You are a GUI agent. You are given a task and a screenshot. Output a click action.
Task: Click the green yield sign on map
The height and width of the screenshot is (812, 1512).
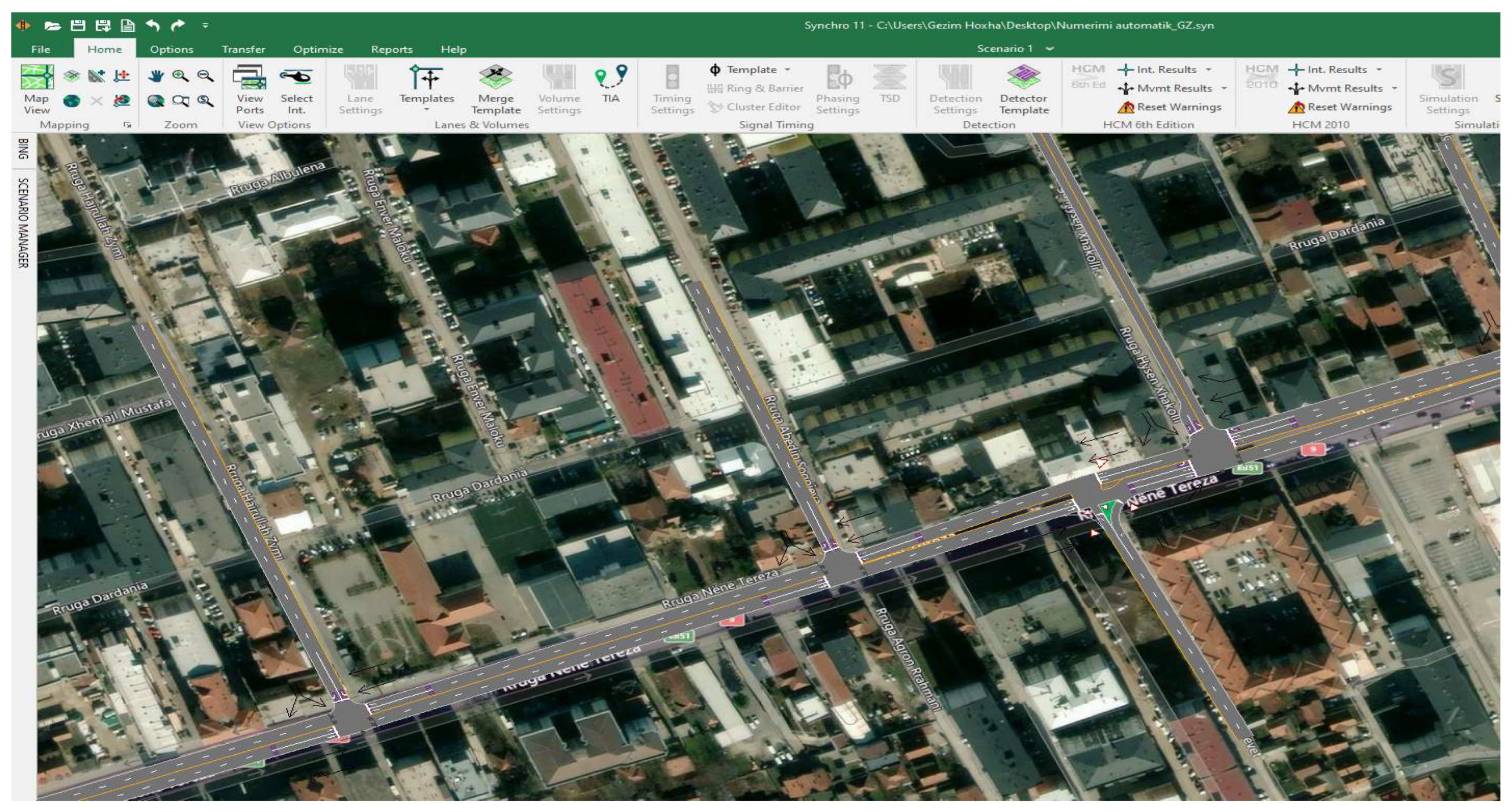(x=1107, y=509)
